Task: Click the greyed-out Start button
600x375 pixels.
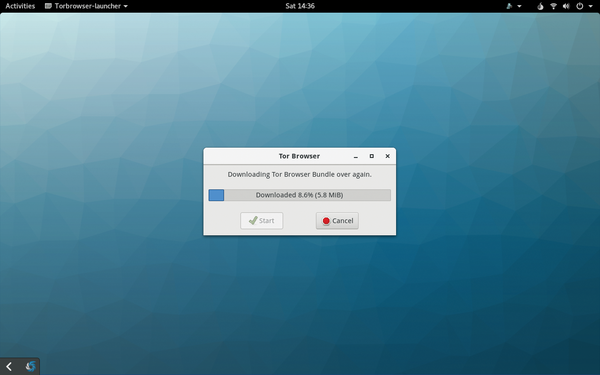Action: tap(262, 221)
